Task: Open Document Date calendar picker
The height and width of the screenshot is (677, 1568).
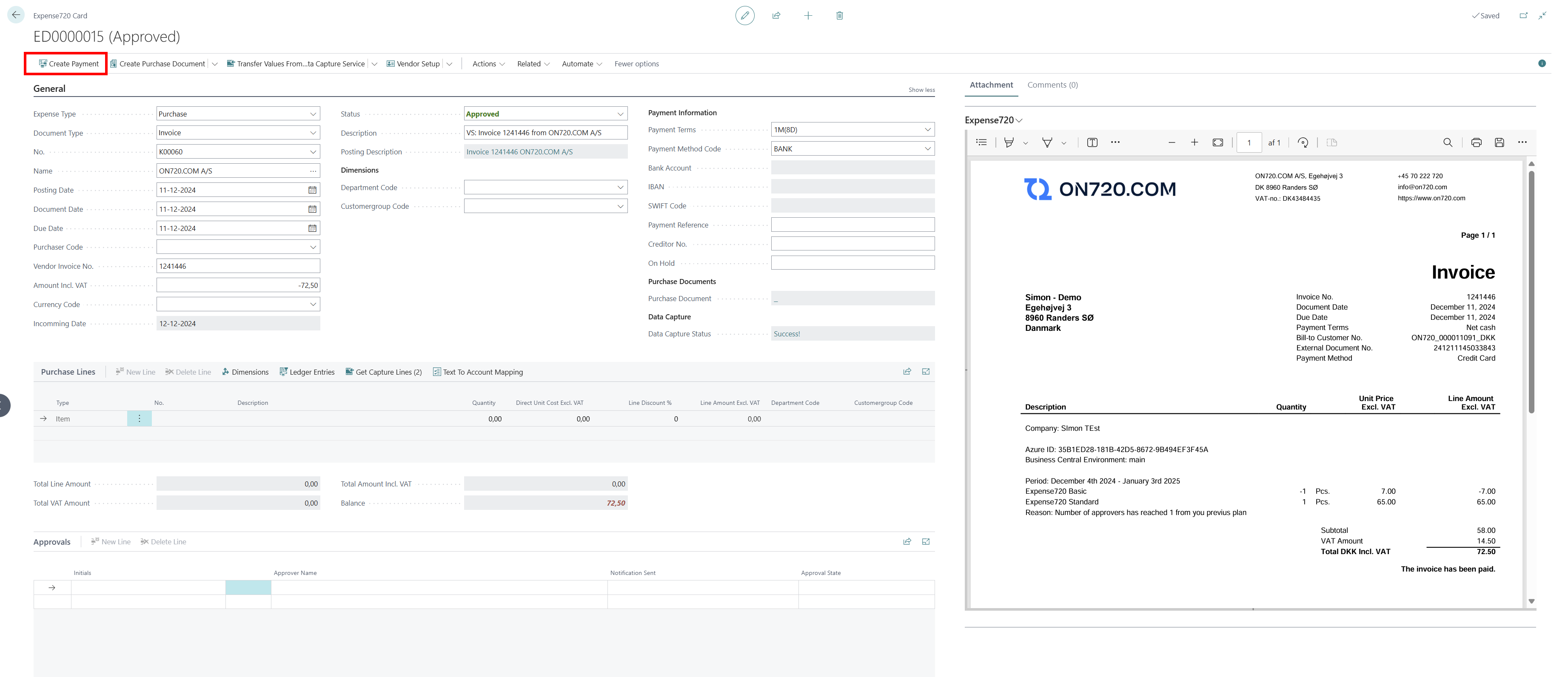Action: (312, 209)
